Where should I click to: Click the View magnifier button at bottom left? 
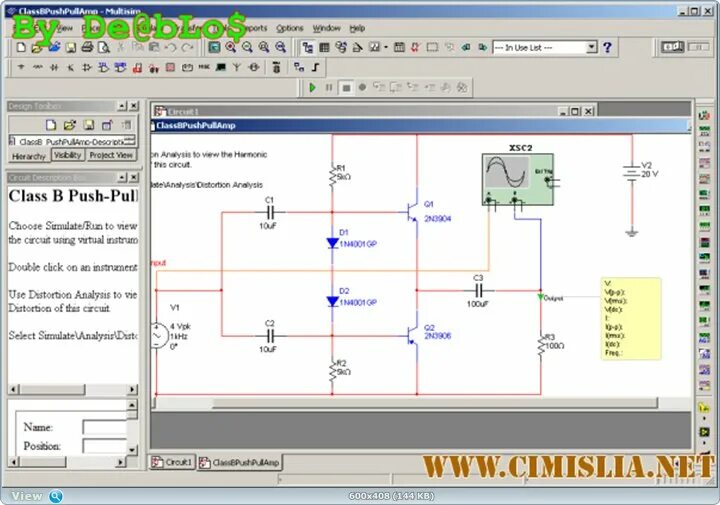coord(56,496)
